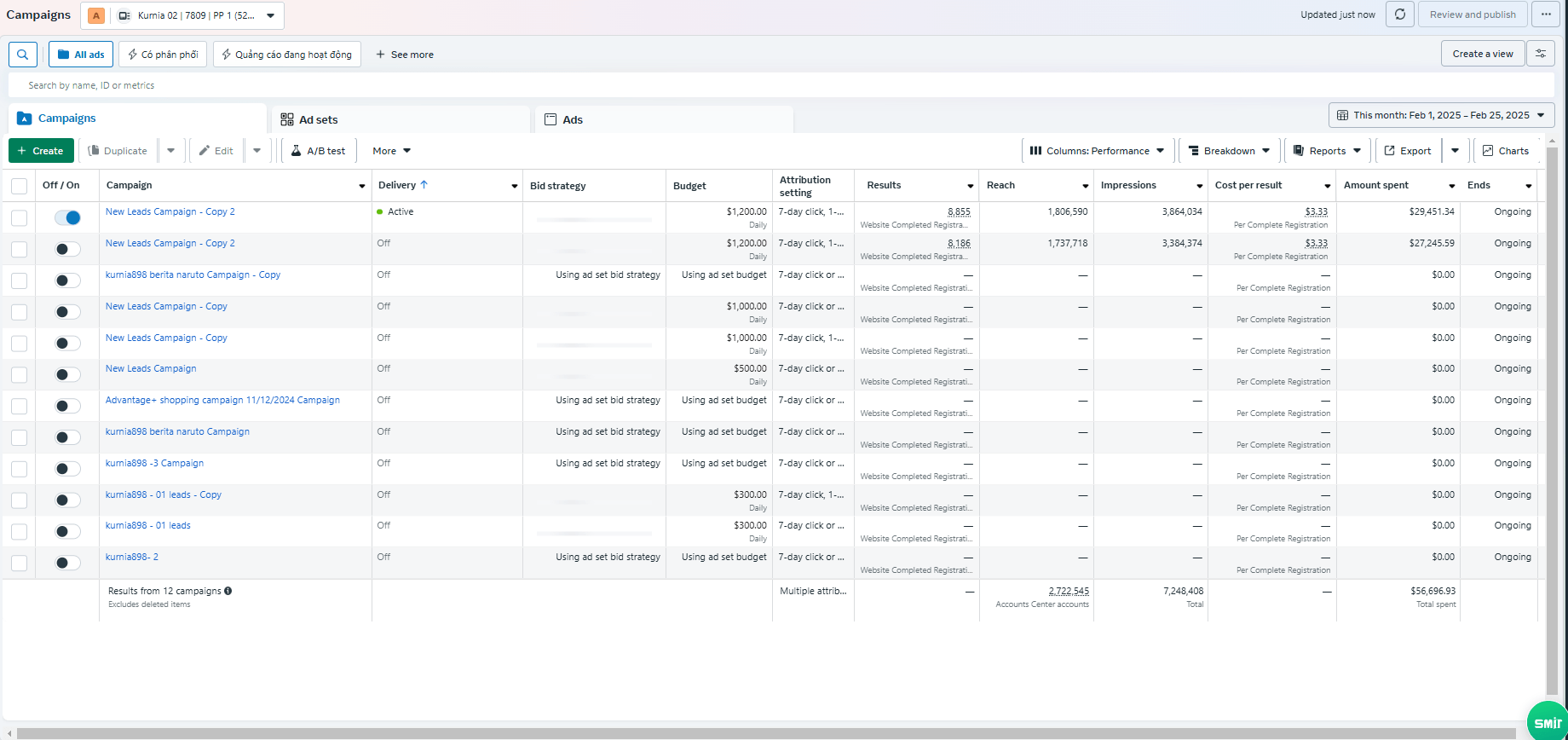Start an A/B test
1568x740 pixels.
(318, 151)
